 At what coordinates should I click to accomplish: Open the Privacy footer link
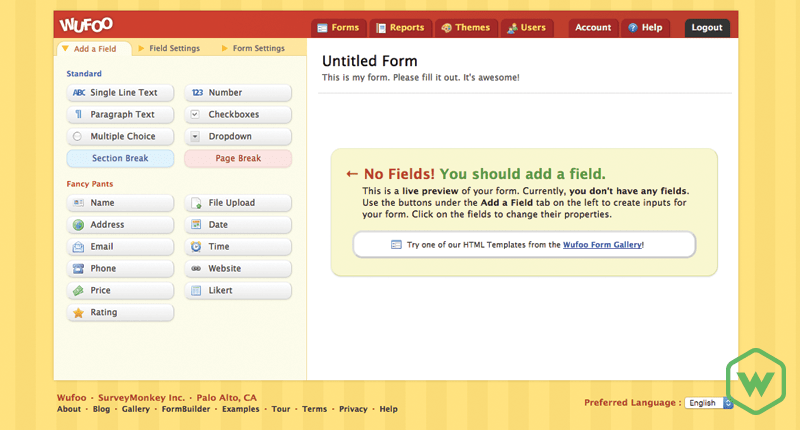353,409
